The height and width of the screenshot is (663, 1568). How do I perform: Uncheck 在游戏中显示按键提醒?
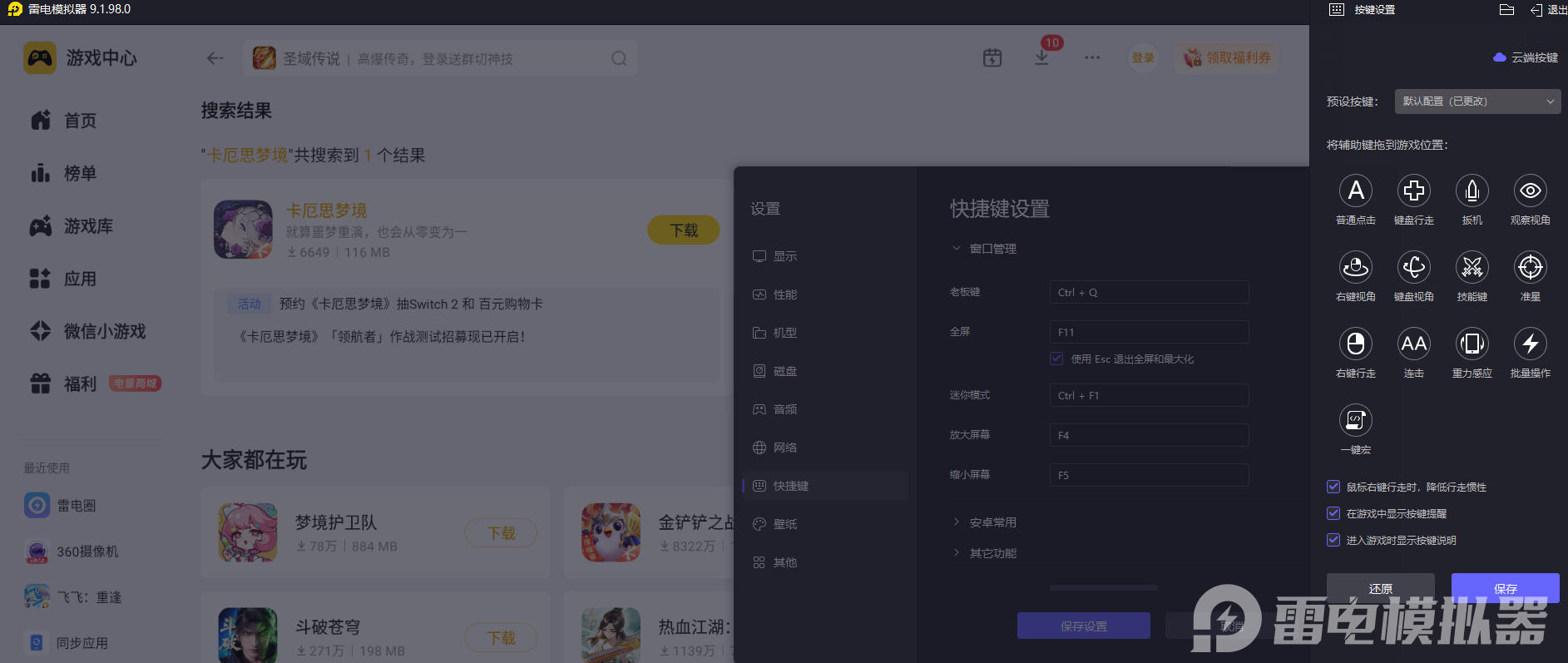tap(1333, 514)
